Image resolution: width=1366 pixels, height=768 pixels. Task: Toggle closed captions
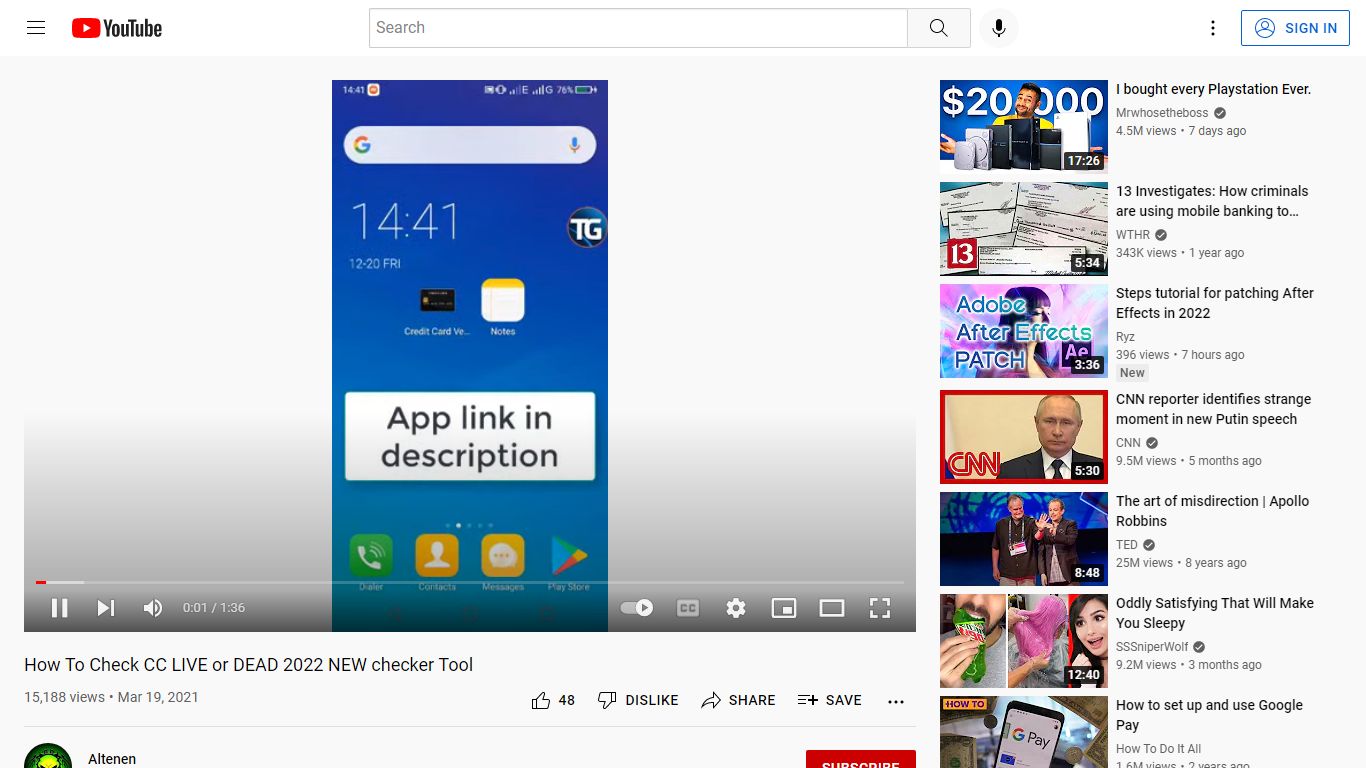tap(688, 608)
